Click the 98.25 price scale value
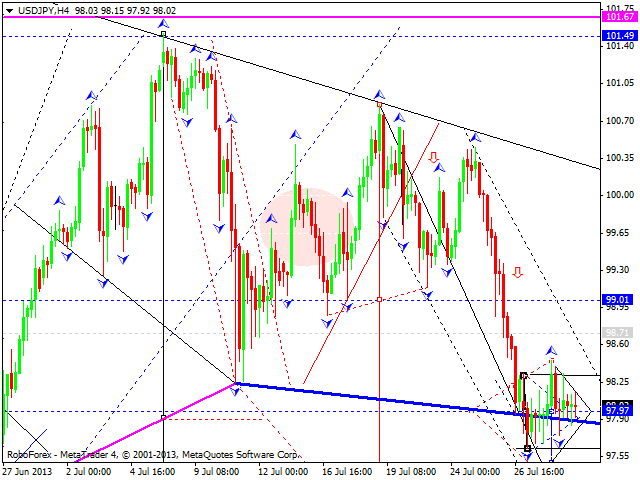This screenshot has height=480, width=640. [620, 382]
